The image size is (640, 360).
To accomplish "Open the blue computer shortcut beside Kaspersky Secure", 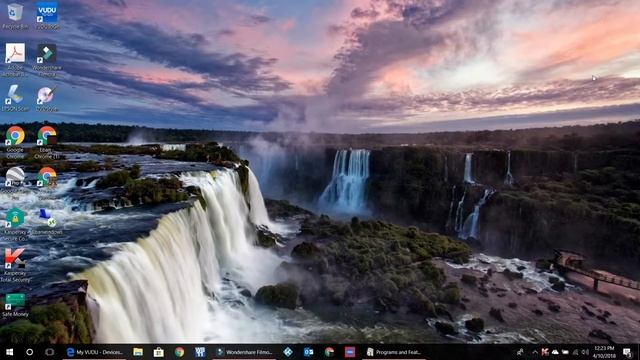I will pyautogui.click(x=47, y=220).
